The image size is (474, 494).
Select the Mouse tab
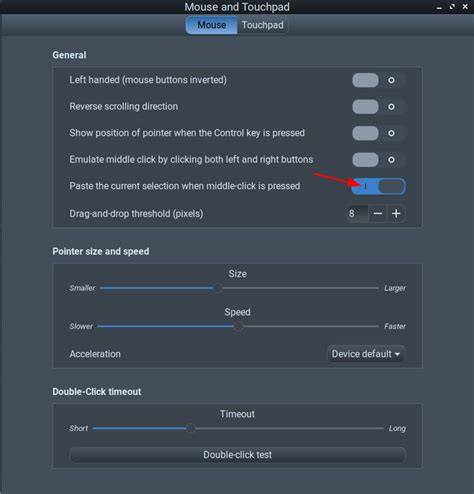point(212,25)
